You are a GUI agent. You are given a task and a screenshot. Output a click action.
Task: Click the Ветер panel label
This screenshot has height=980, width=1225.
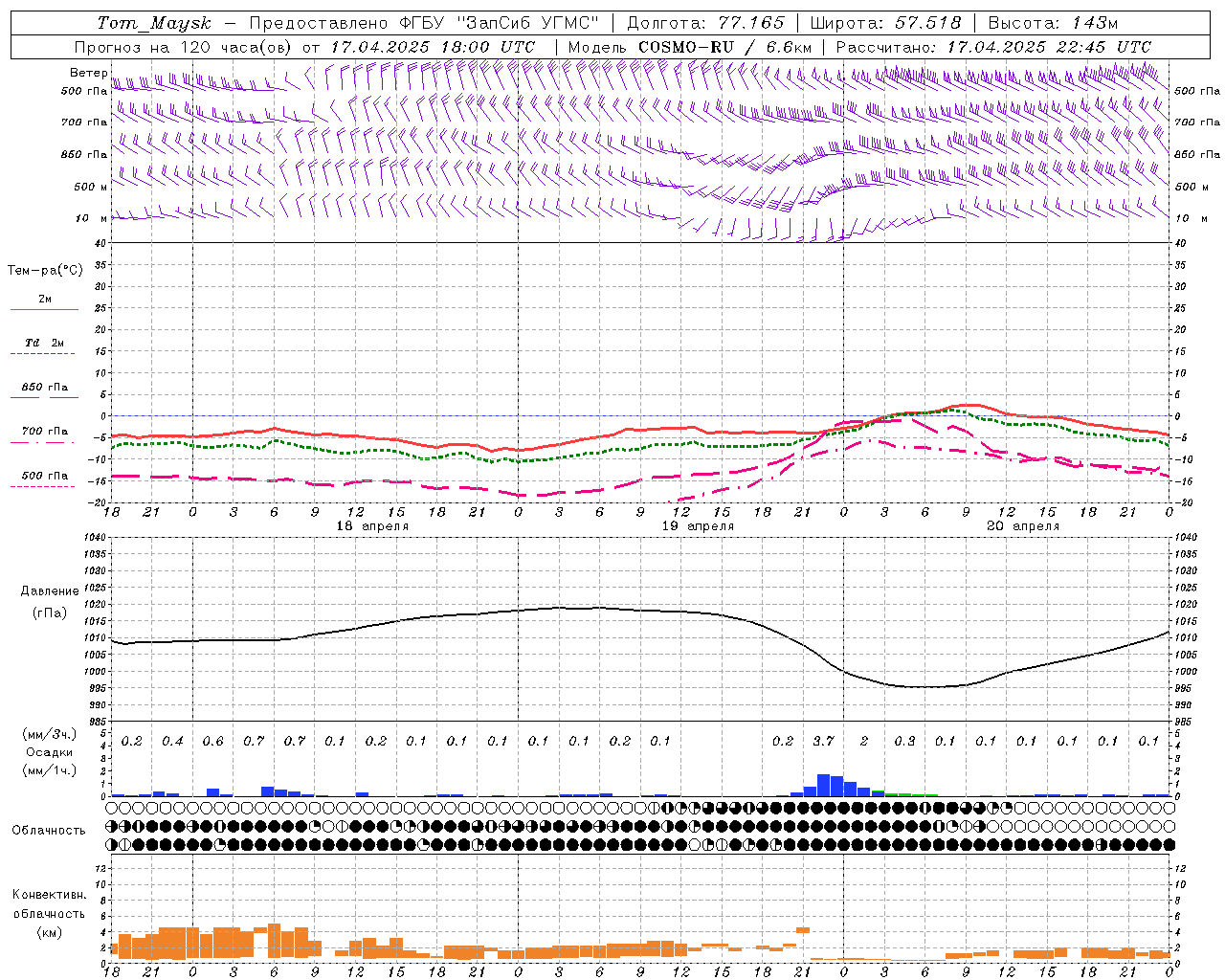88,73
